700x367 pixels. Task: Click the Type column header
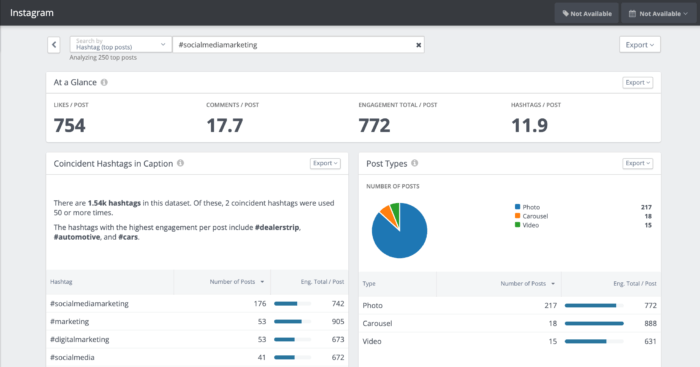(x=369, y=284)
